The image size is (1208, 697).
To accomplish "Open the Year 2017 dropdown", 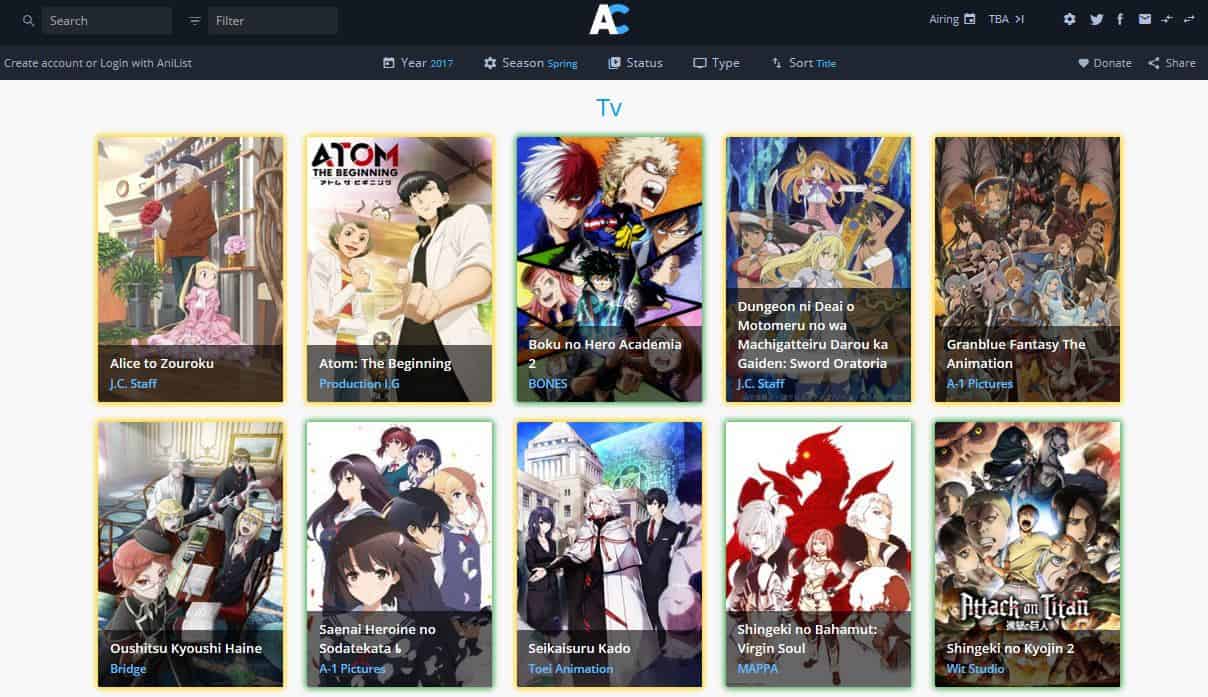I will (418, 63).
